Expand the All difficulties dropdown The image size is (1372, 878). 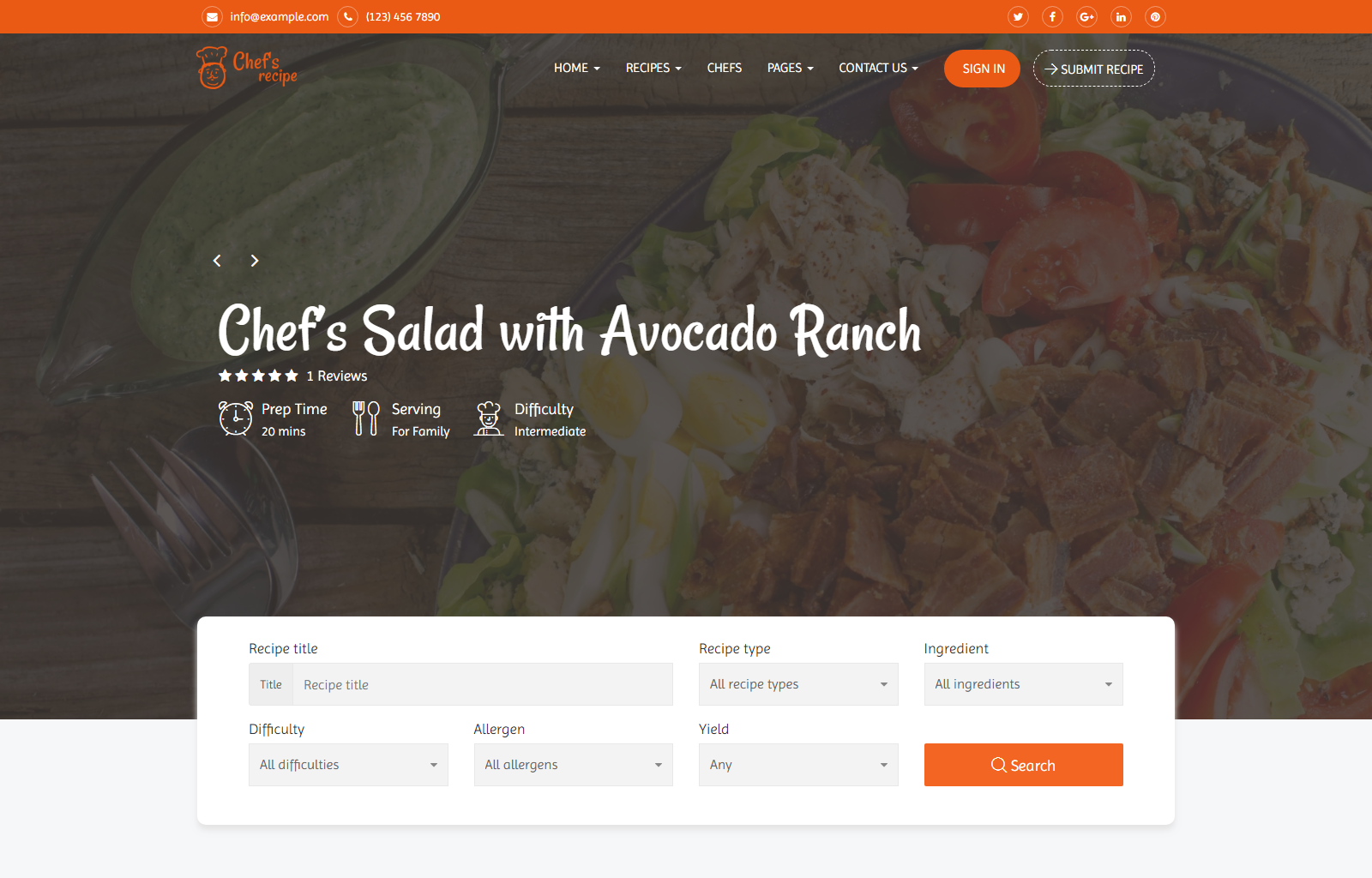[x=348, y=765]
